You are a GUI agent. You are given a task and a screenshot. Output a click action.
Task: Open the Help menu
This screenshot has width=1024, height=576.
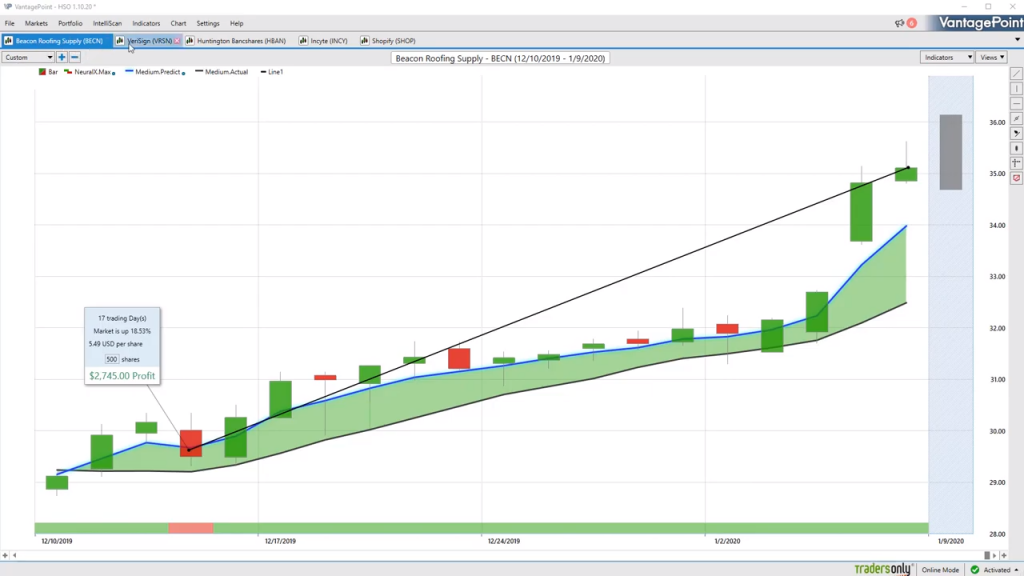pos(236,24)
